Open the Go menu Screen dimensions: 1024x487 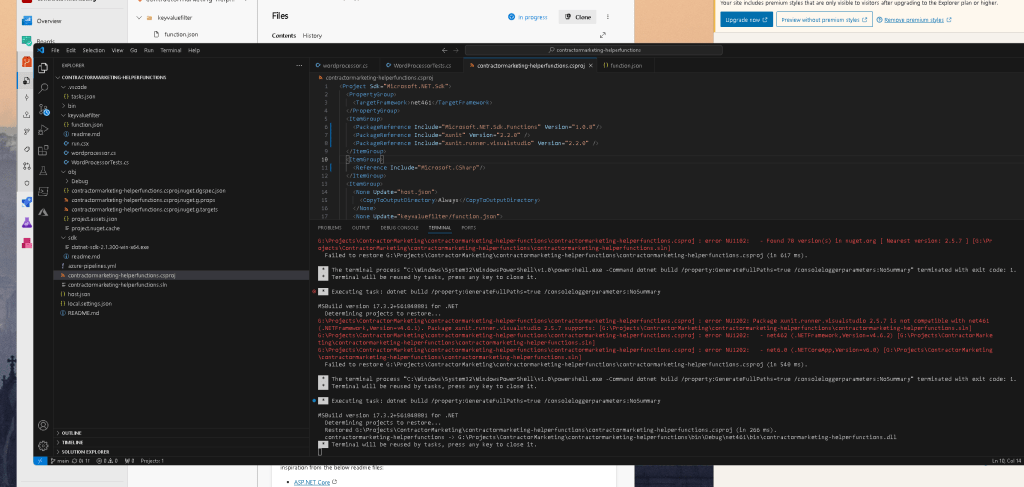(x=133, y=50)
